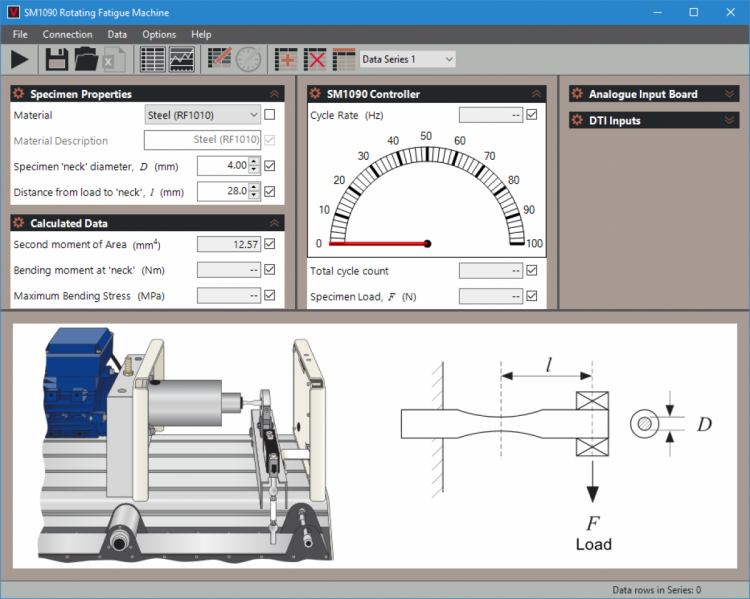Viewport: 750px width, 599px height.
Task: Open a file with the folder icon
Action: 86,60
